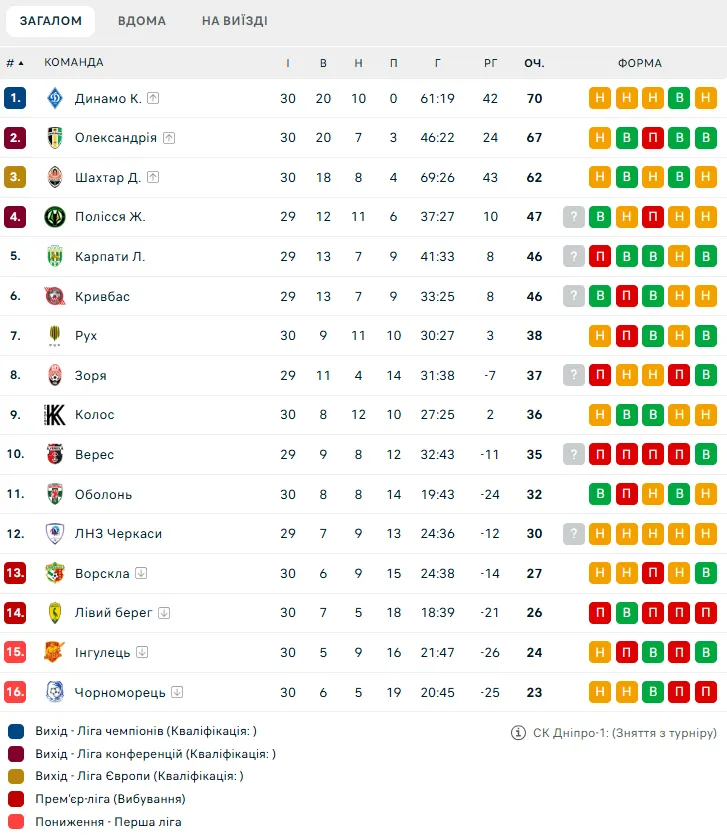727x835 pixels.
Task: Click Верес's latest green В form badge
Action: pos(706,454)
